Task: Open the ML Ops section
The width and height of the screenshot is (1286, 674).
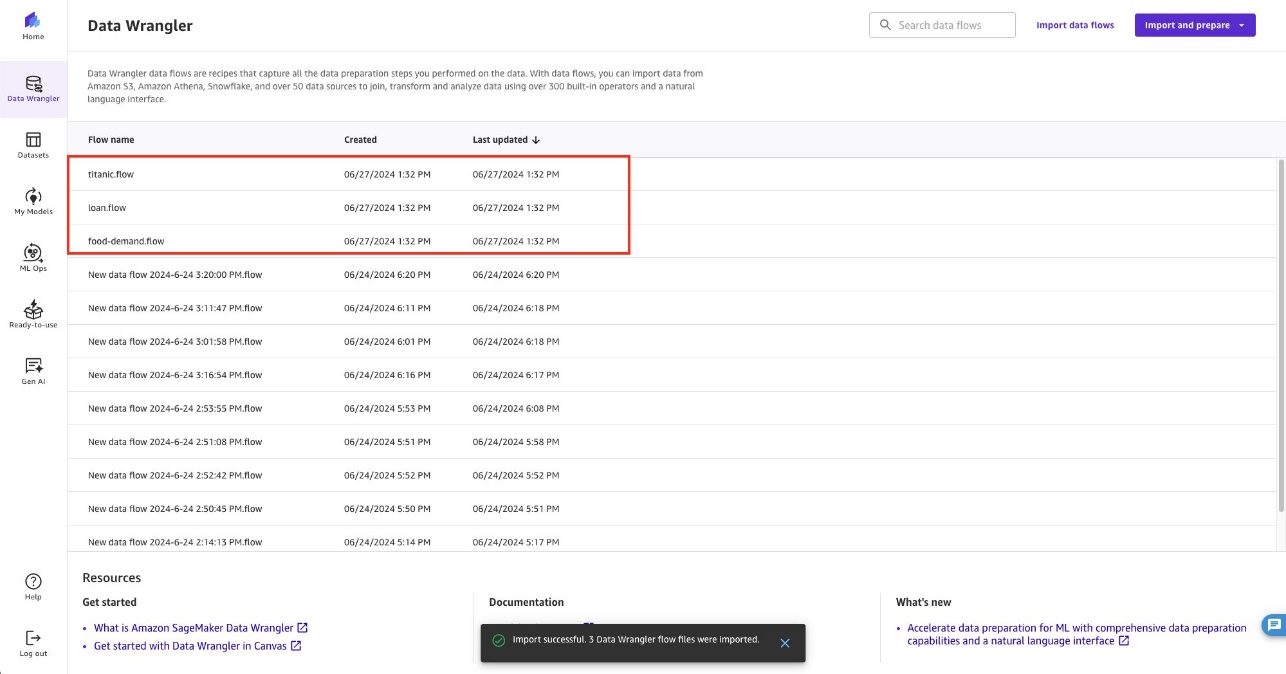Action: (33, 258)
